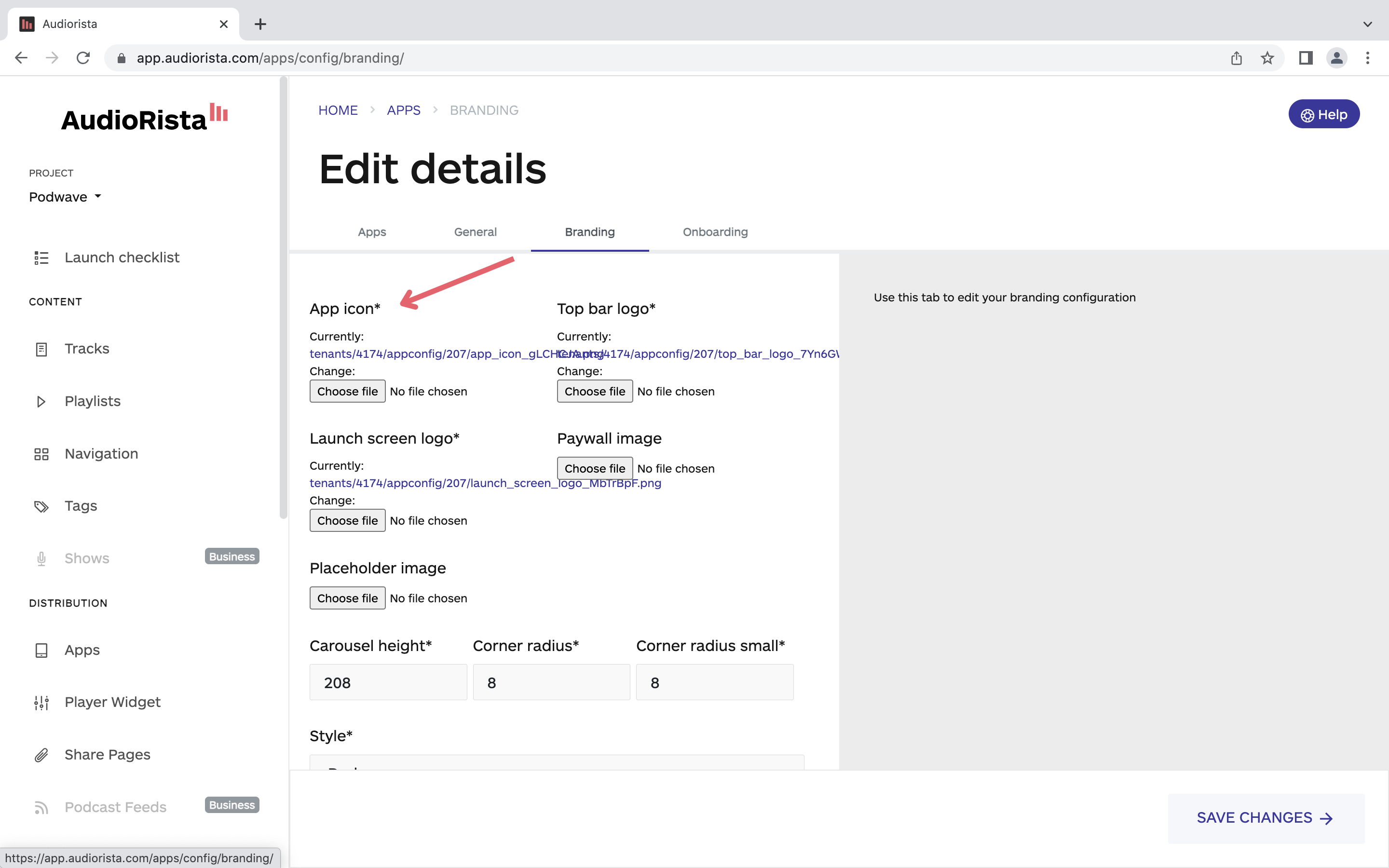Open the browser profile avatar
Screen dimensions: 1389x868
tap(1337, 58)
